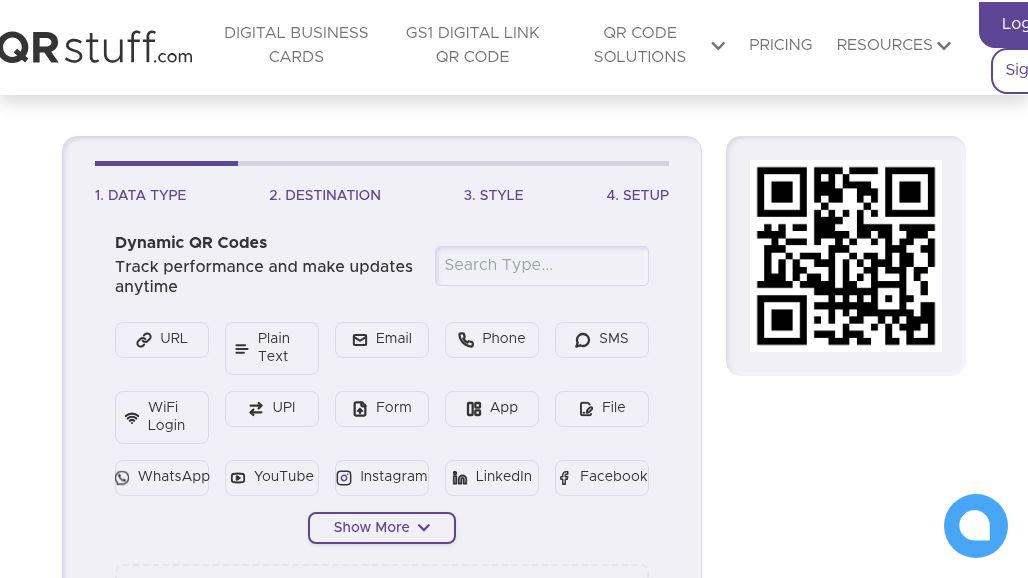Screen dimensions: 1028x578
Task: Go to the Pricing page
Action: coord(780,45)
